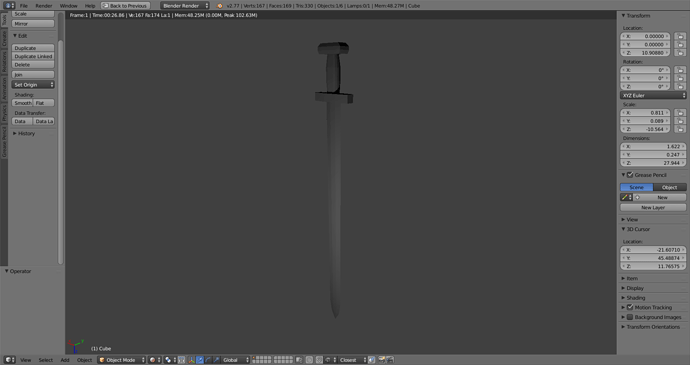Expand the Transform Orientations panel

(x=650, y=327)
